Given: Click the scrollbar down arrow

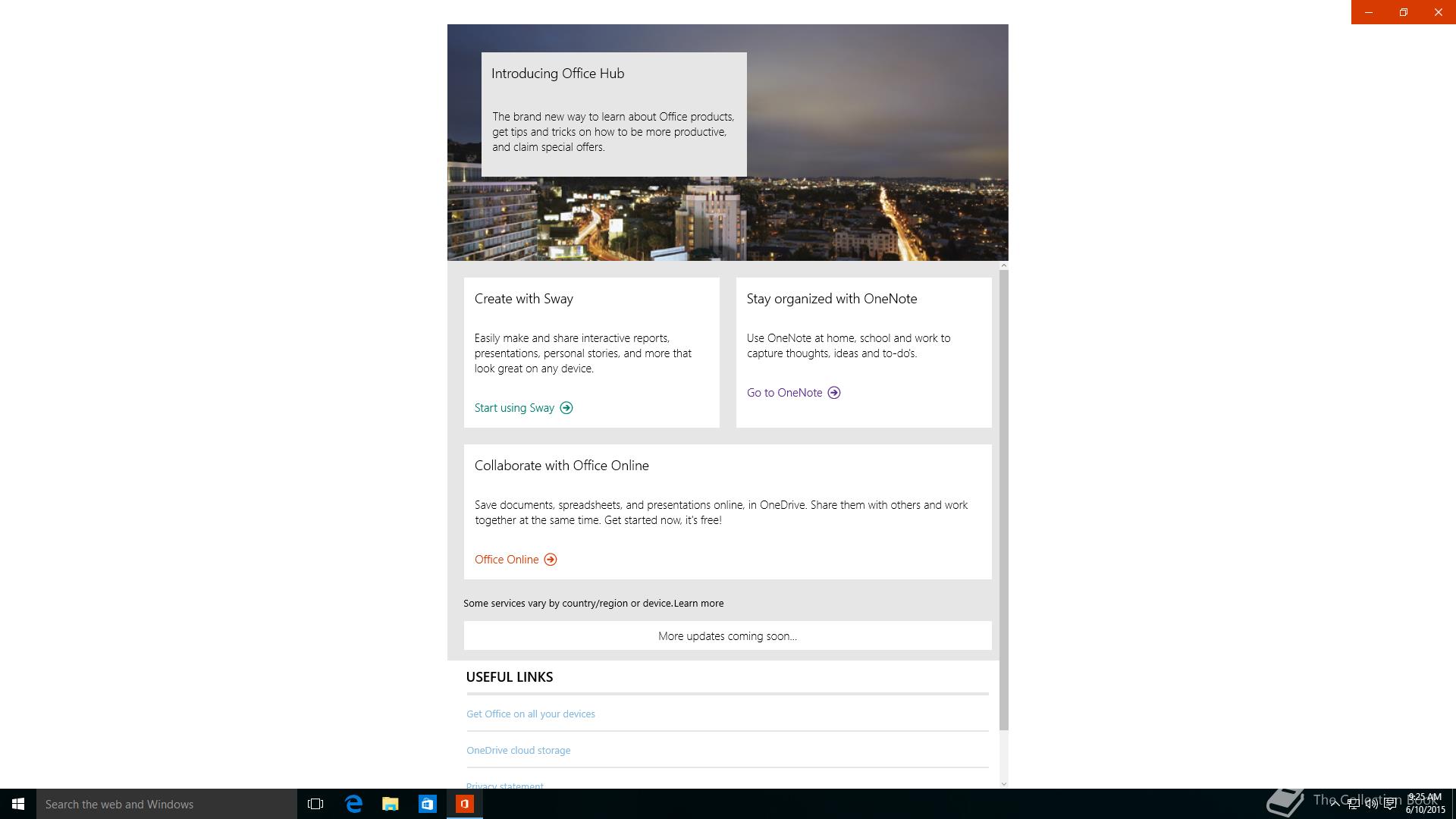Looking at the screenshot, I should [x=1004, y=783].
